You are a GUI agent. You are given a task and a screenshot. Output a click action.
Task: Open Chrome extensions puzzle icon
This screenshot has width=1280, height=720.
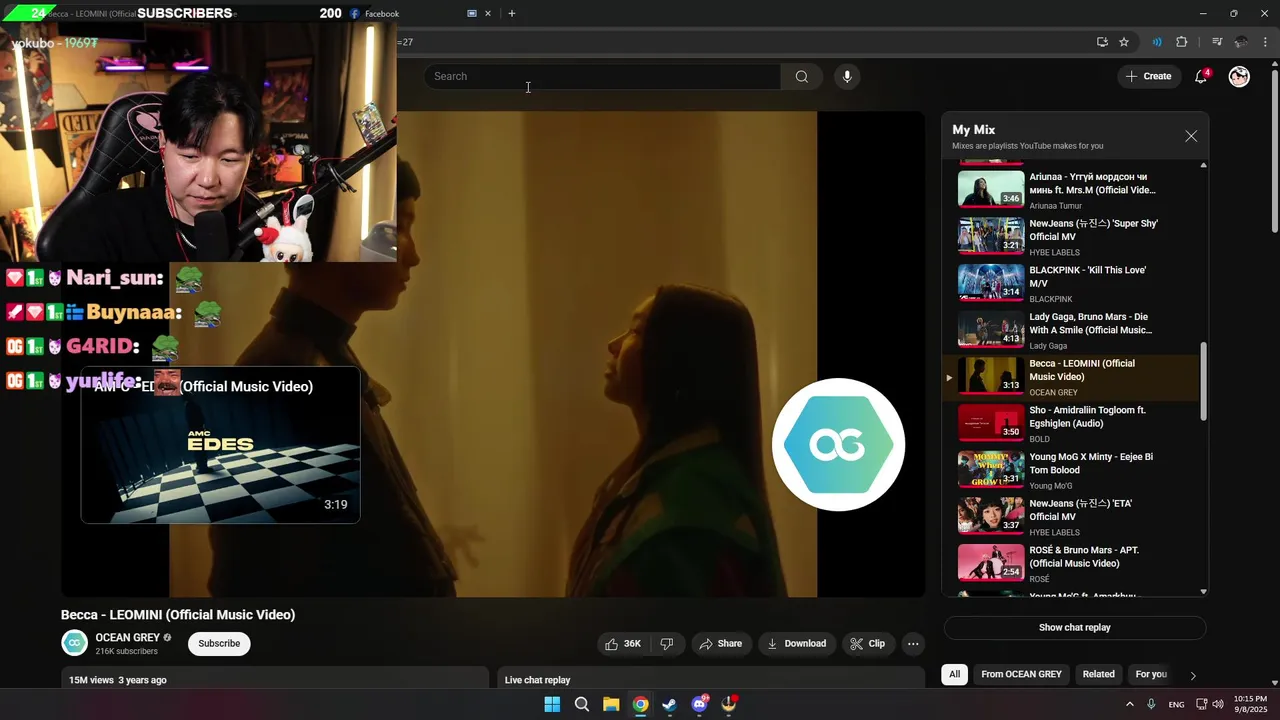1182,42
